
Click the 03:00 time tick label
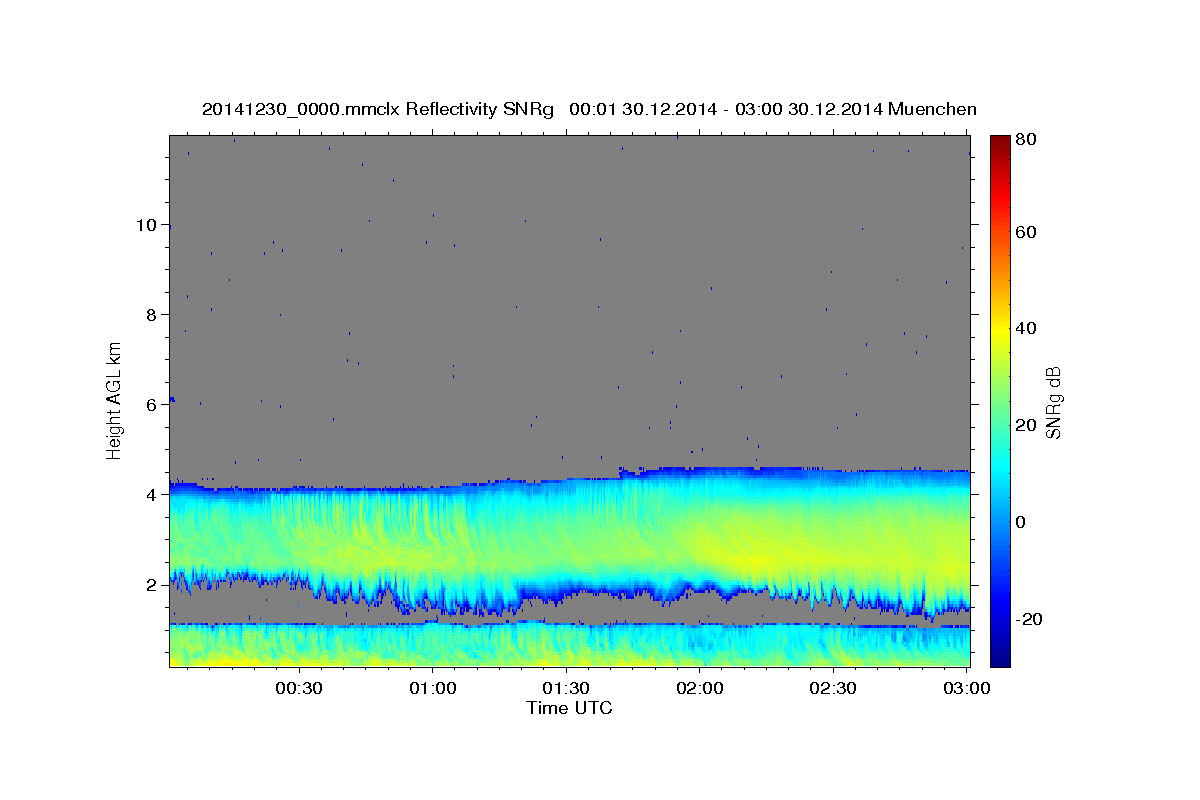(966, 689)
